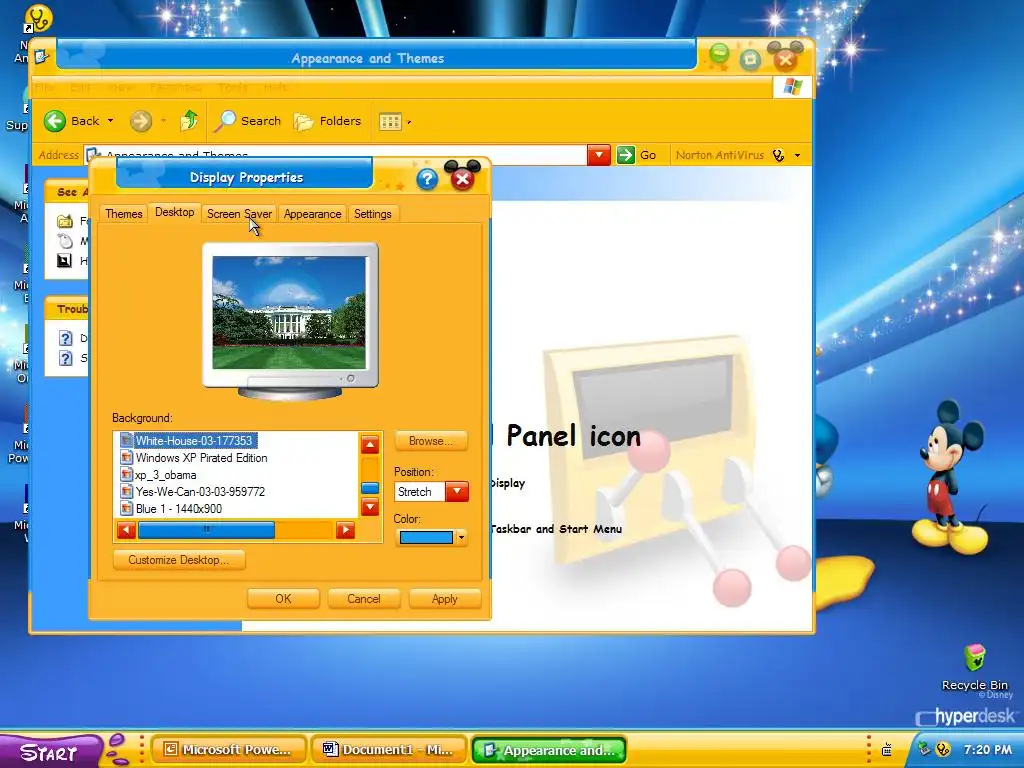The image size is (1024, 768).
Task: Click the Cancel button
Action: click(x=364, y=599)
